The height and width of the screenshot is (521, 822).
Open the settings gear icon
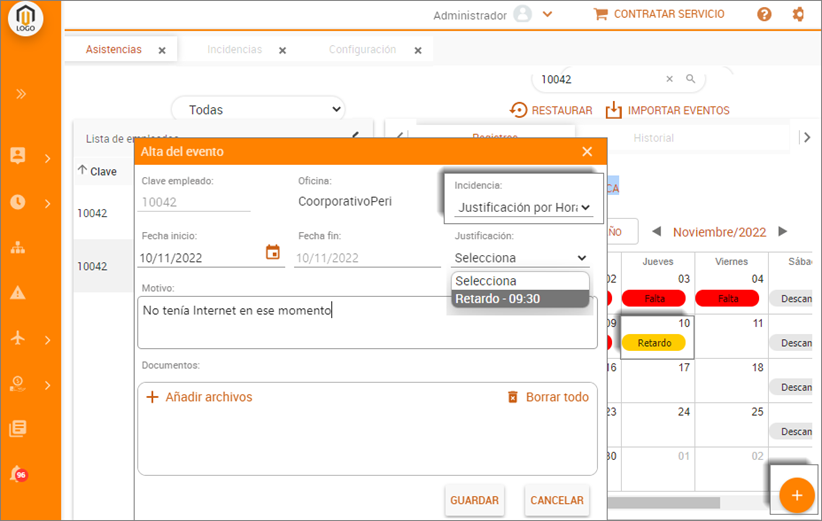pyautogui.click(x=797, y=14)
